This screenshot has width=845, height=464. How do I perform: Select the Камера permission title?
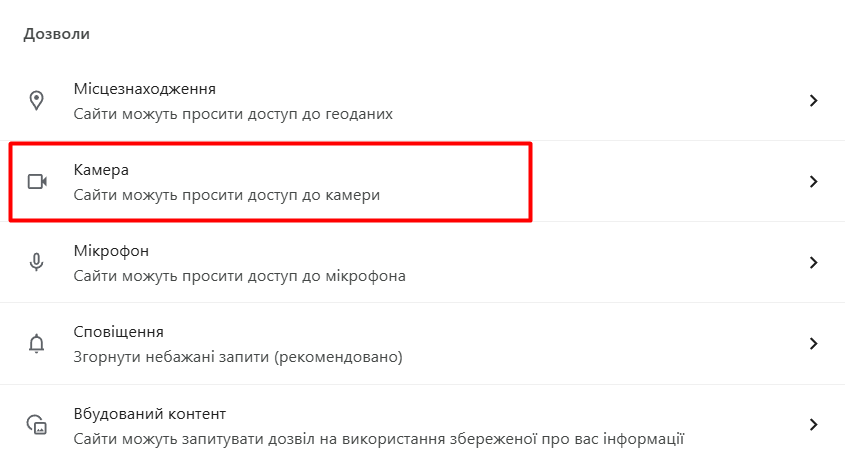[102, 170]
